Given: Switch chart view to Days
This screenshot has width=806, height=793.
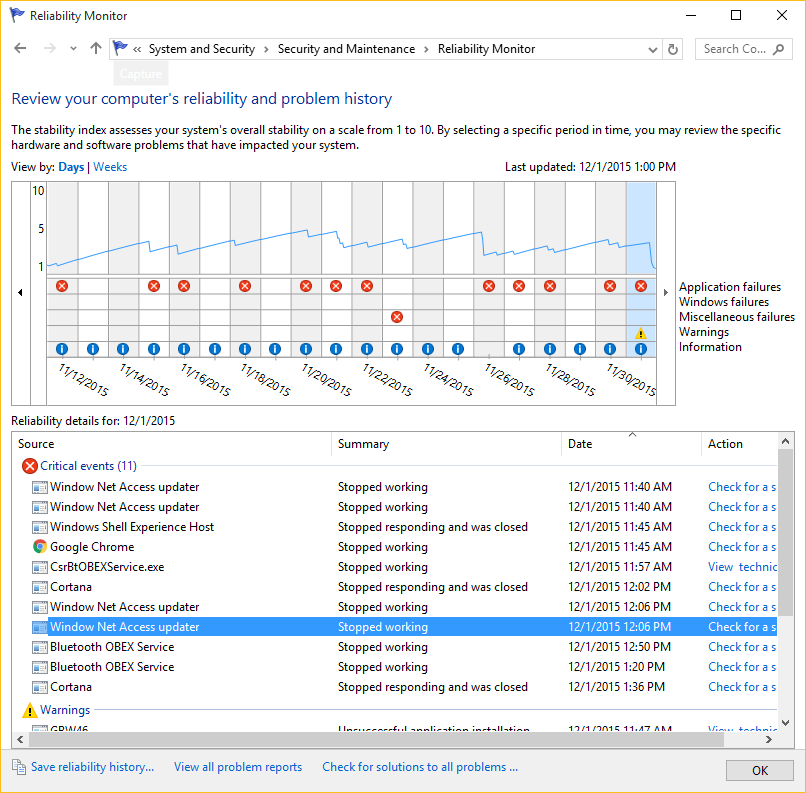Looking at the screenshot, I should click(x=71, y=167).
